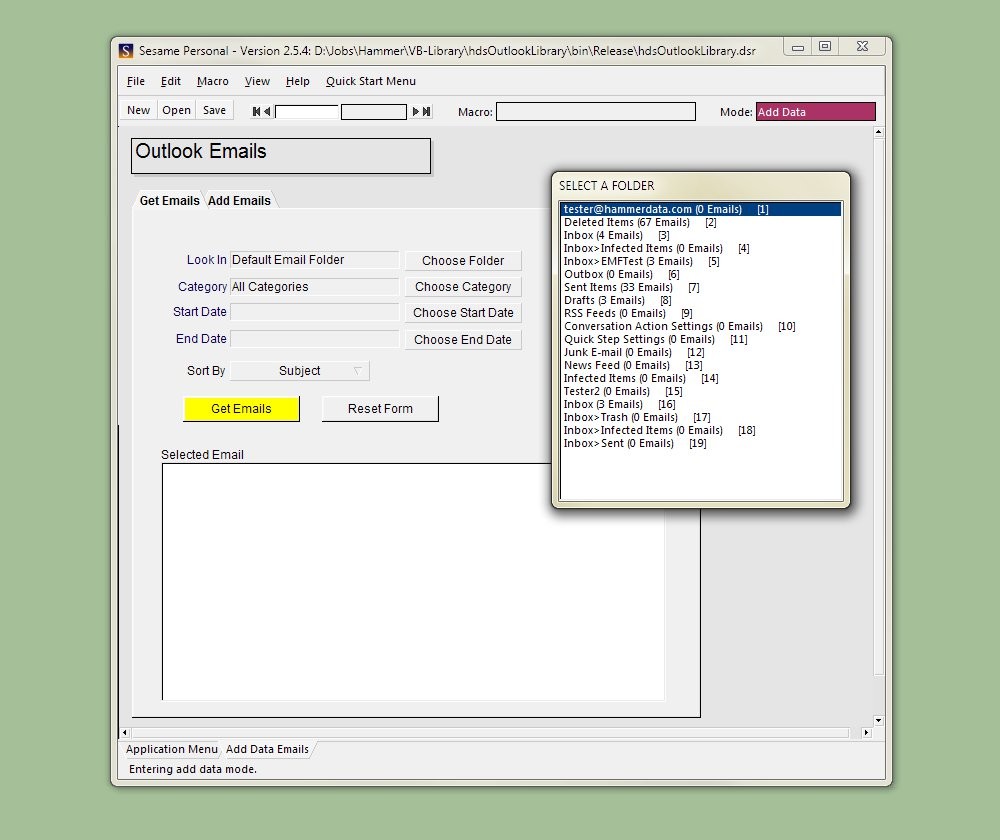The image size is (1000, 840).
Task: Select Quick Step Settings folder
Action: (x=700, y=339)
